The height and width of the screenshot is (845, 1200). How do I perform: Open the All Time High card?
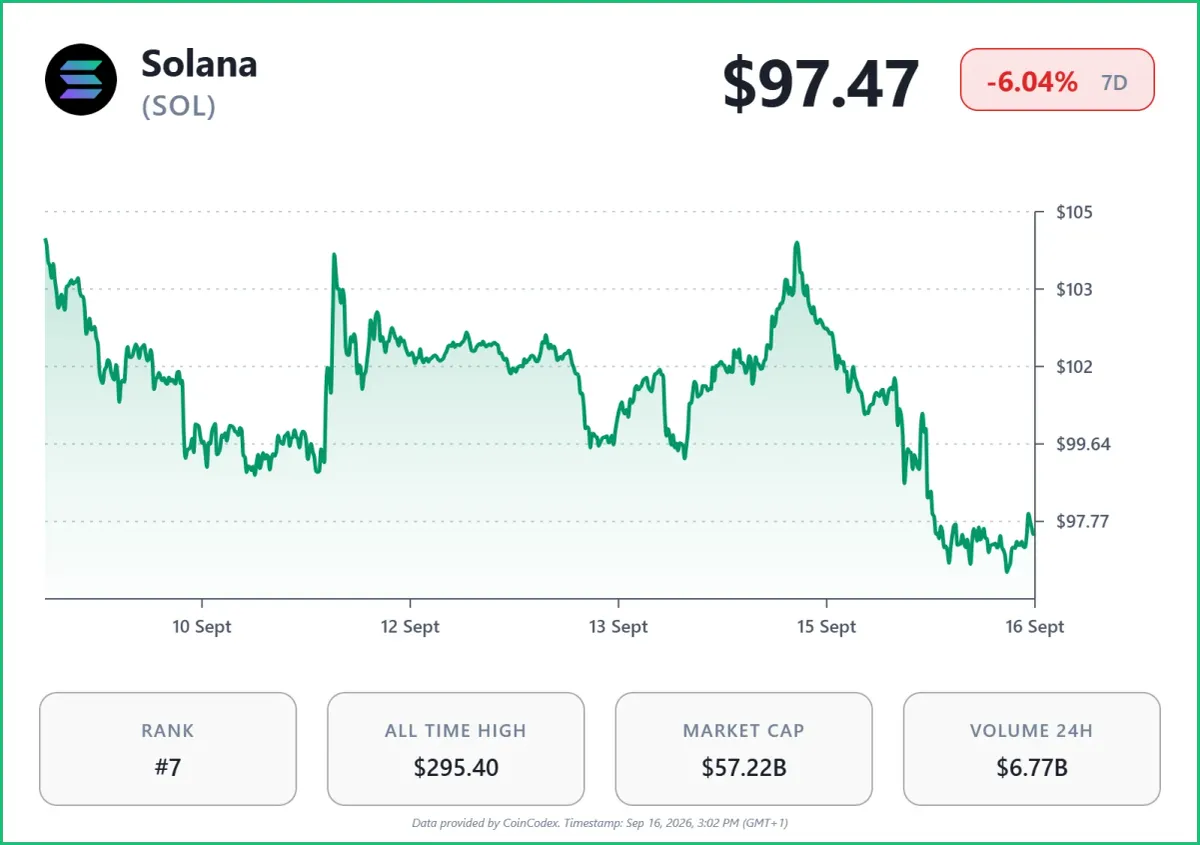coord(456,749)
